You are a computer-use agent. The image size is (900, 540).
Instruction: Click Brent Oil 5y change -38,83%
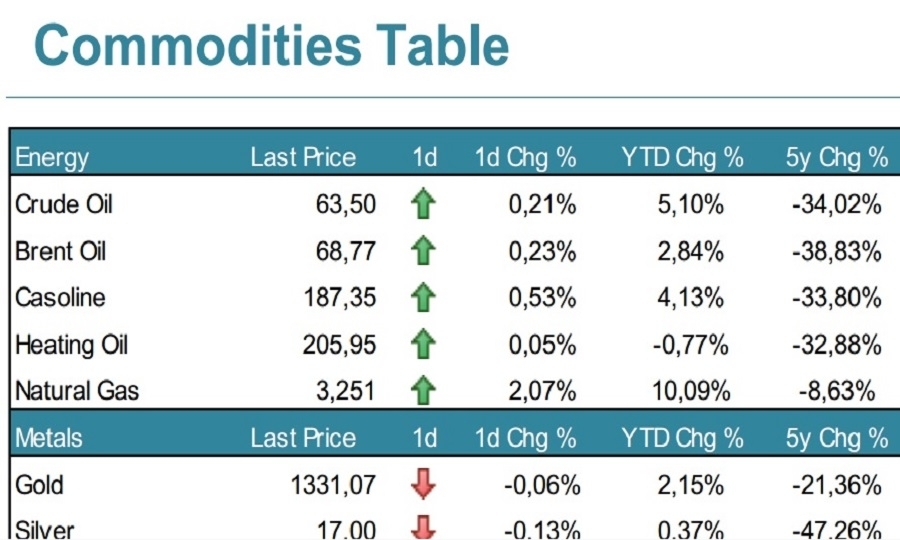[x=836, y=251]
